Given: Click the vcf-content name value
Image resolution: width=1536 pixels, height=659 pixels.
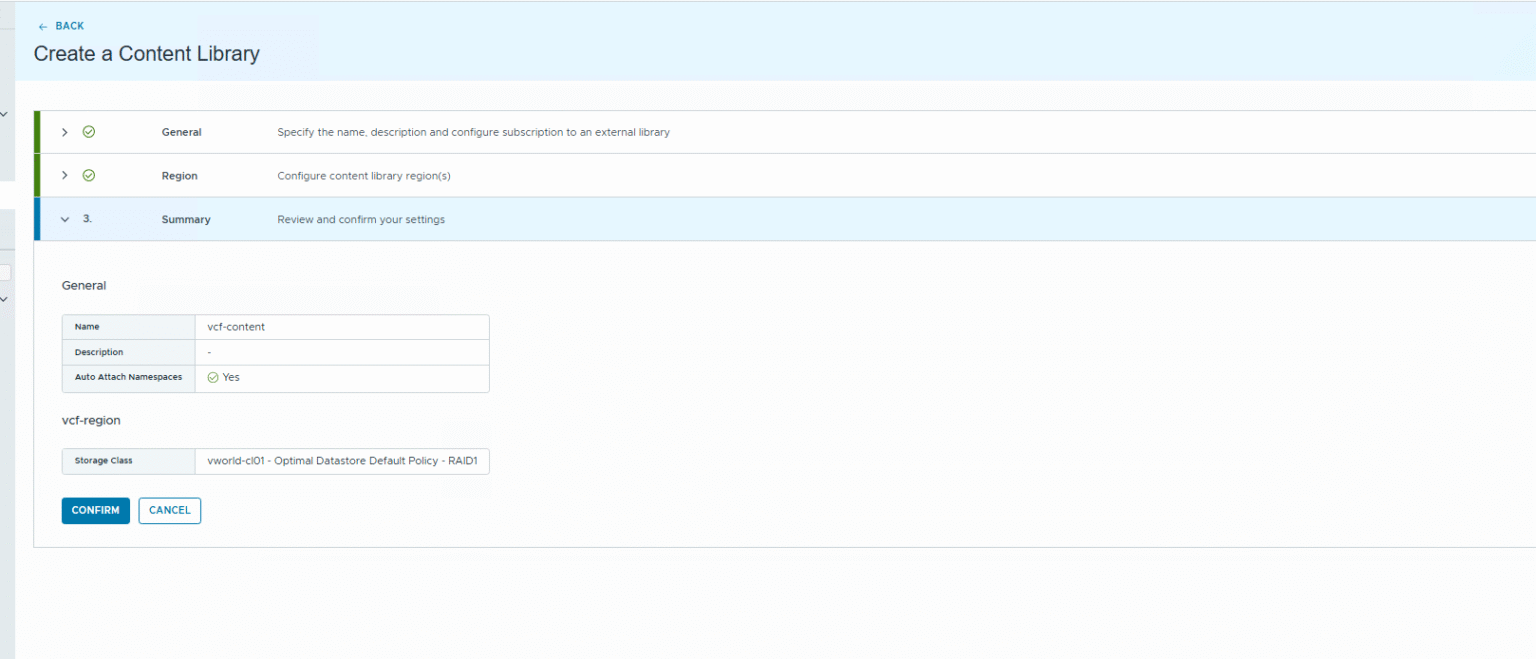Looking at the screenshot, I should [235, 327].
